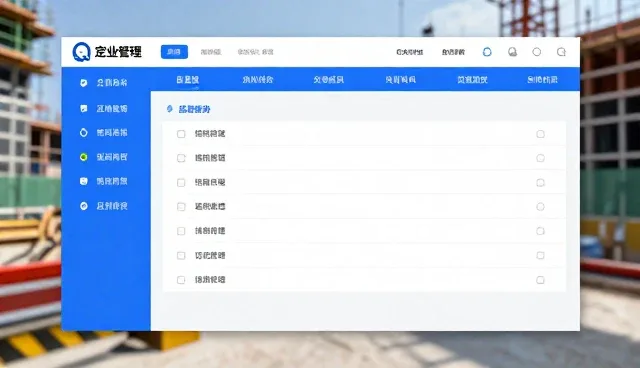Switch to the sixth tab in blue bar
The height and width of the screenshot is (368, 640).
[542, 80]
